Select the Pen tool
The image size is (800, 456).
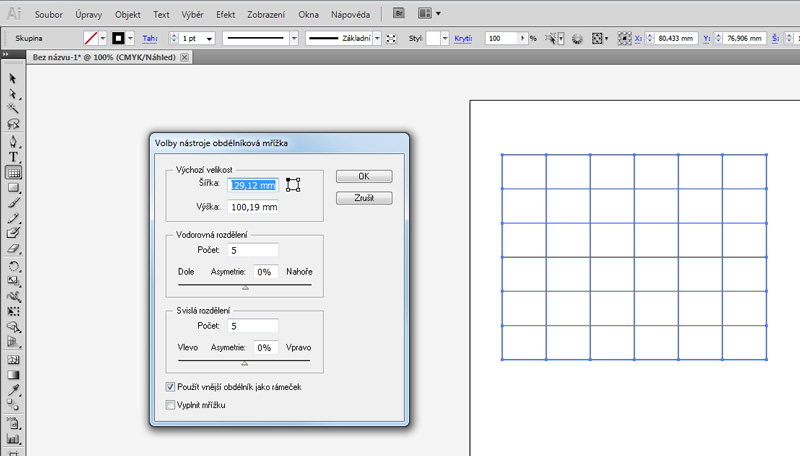tap(14, 140)
